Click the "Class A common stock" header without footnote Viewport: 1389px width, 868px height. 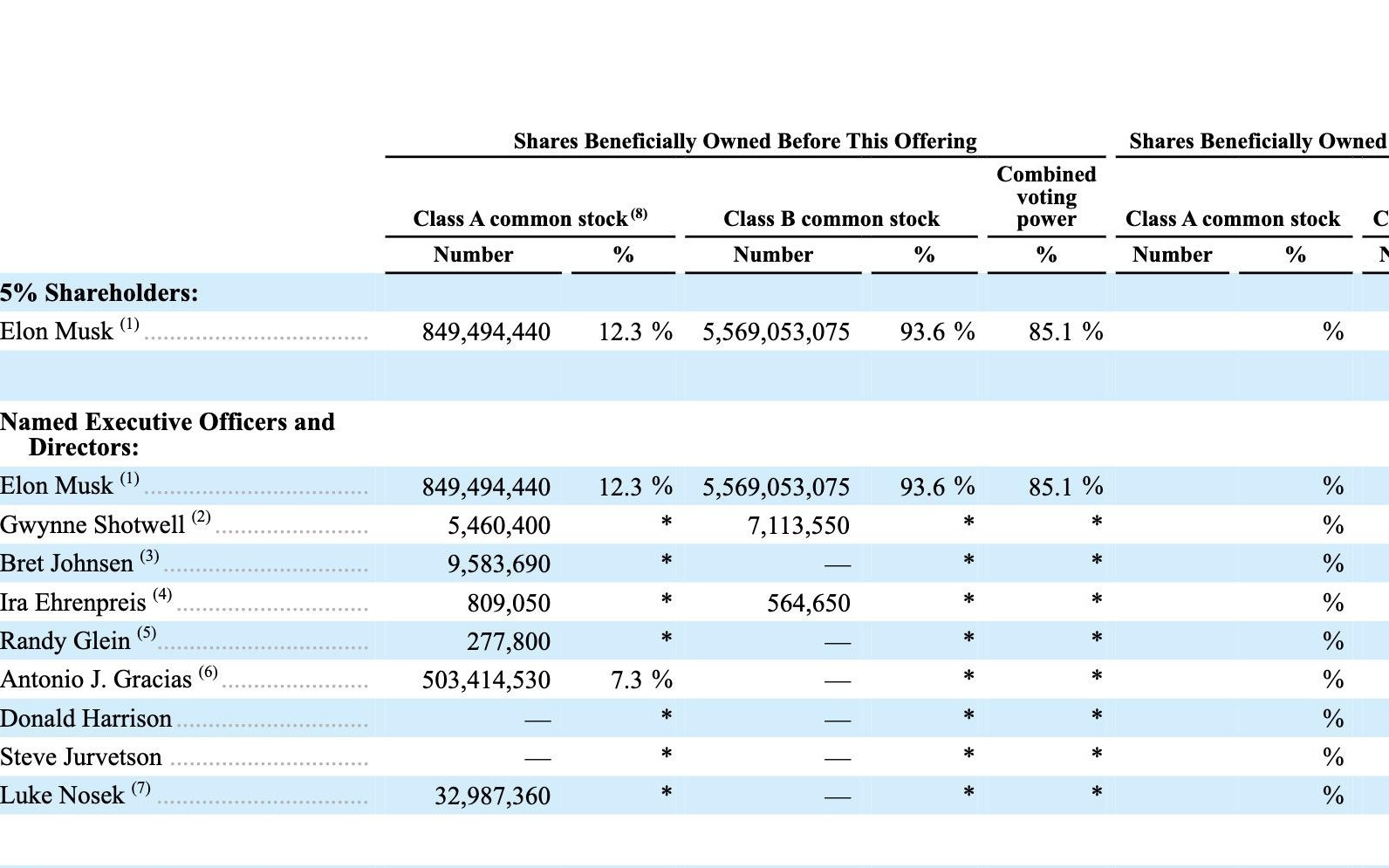tap(1233, 219)
